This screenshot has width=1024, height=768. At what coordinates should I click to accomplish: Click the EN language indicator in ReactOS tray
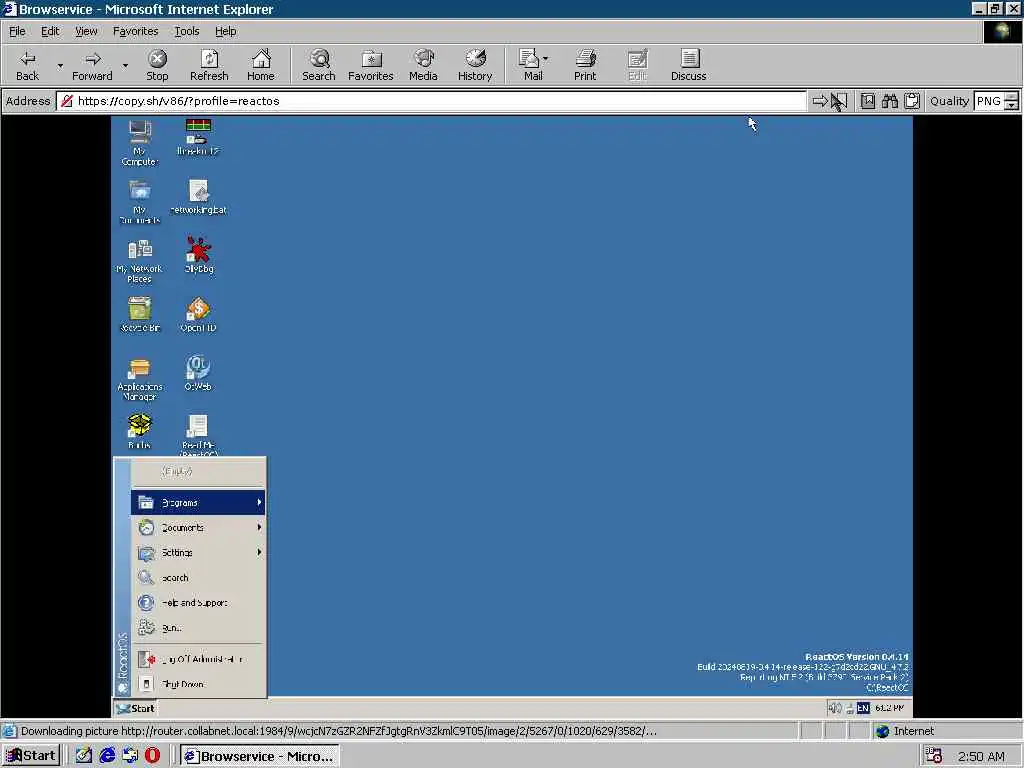863,709
